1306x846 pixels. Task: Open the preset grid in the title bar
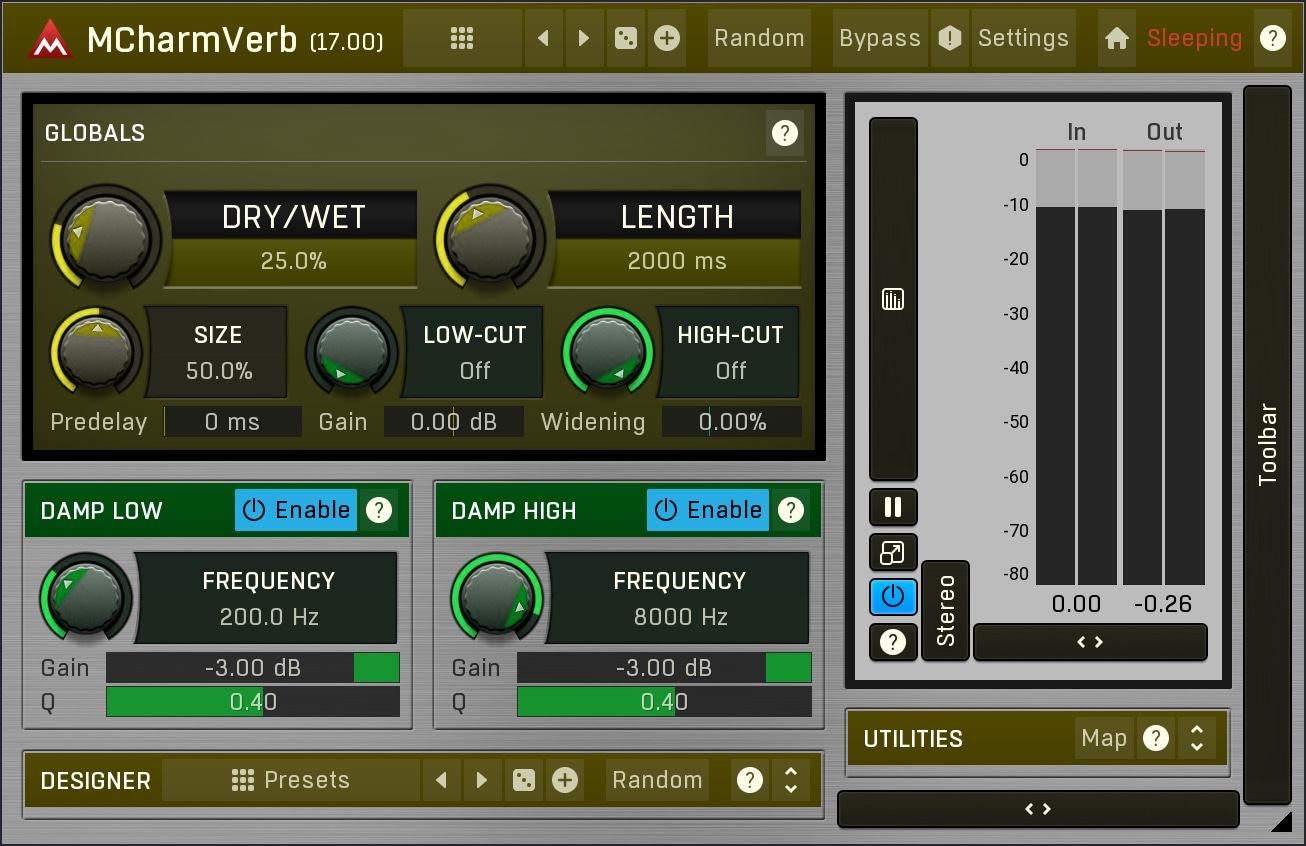461,39
